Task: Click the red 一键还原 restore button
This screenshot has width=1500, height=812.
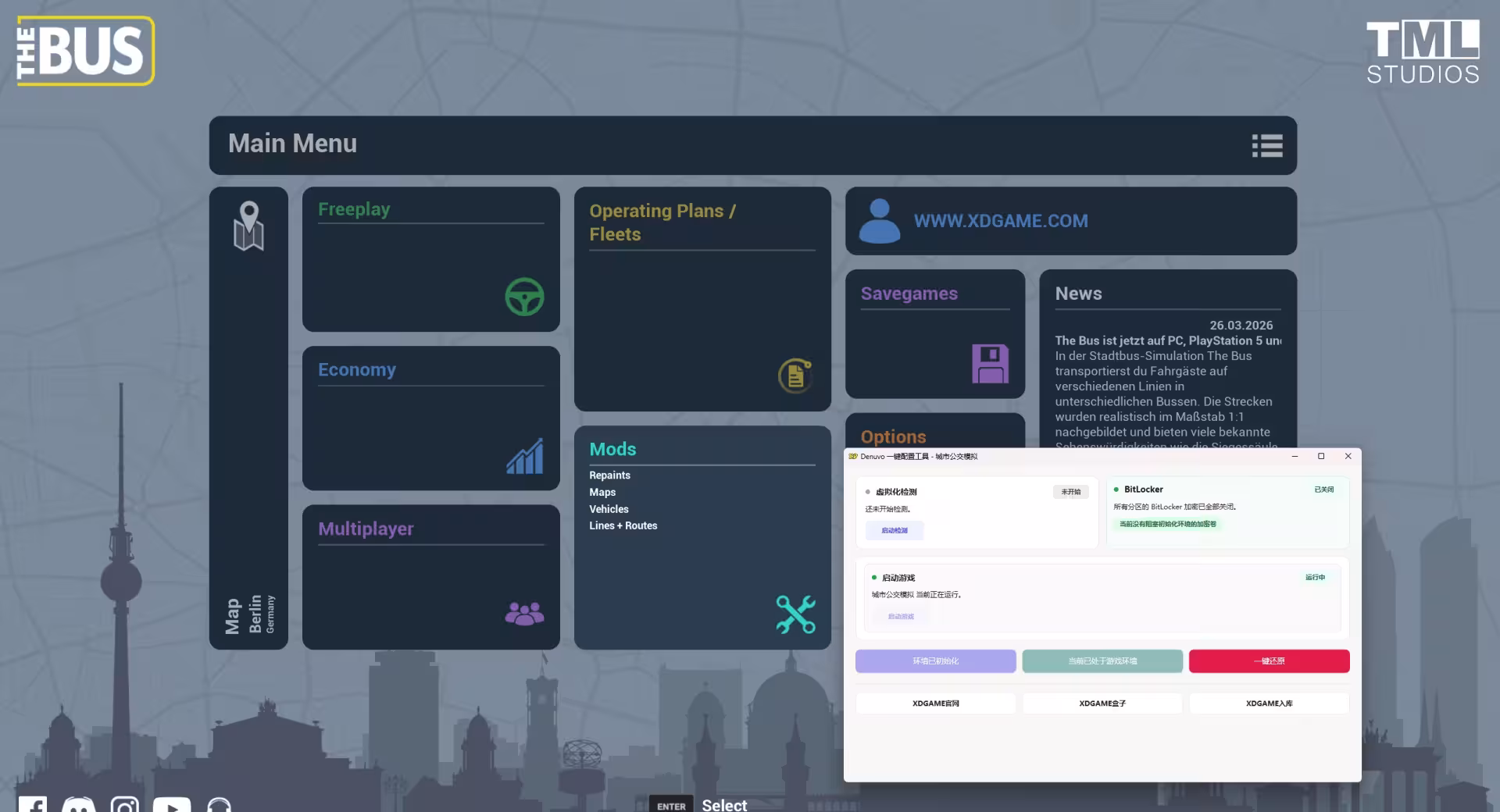Action: point(1269,661)
